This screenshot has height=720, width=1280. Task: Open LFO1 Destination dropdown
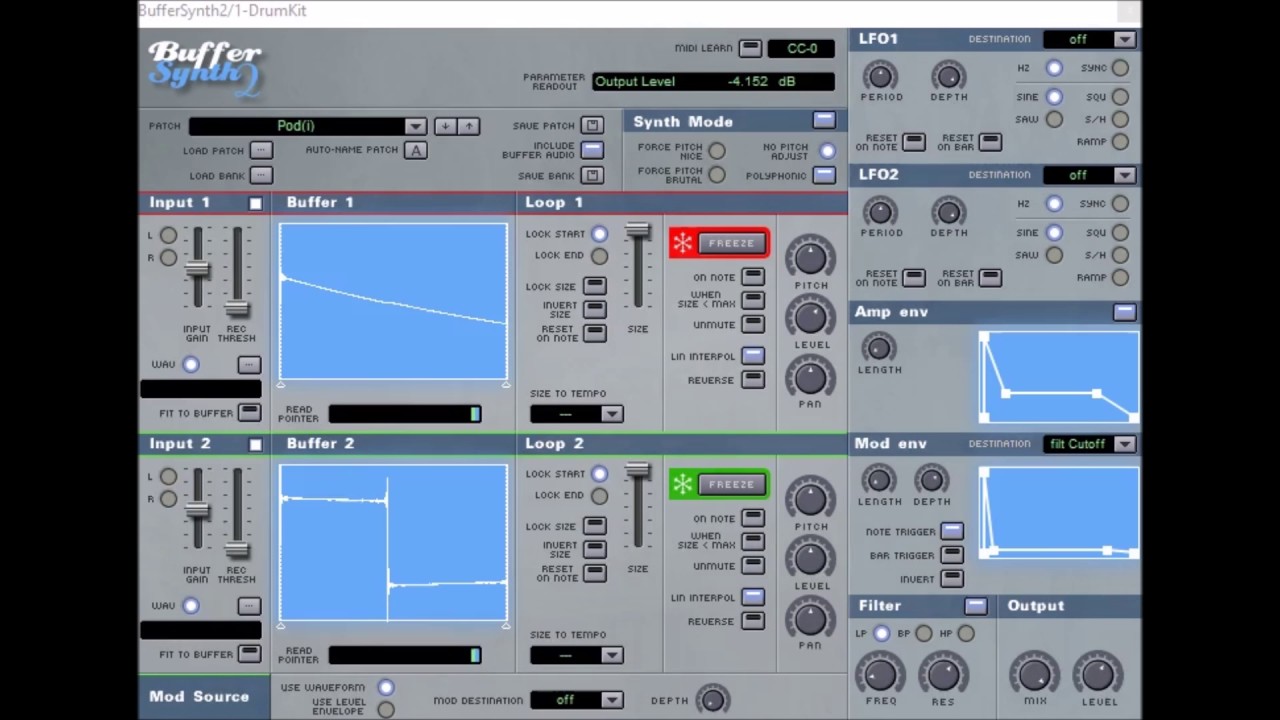pos(1089,39)
